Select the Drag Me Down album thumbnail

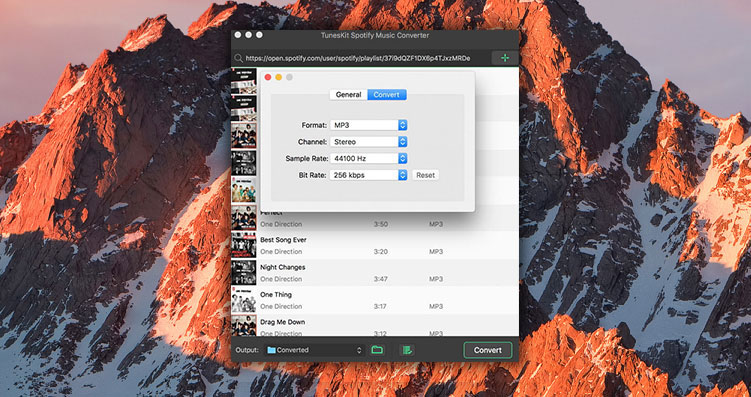(244, 326)
